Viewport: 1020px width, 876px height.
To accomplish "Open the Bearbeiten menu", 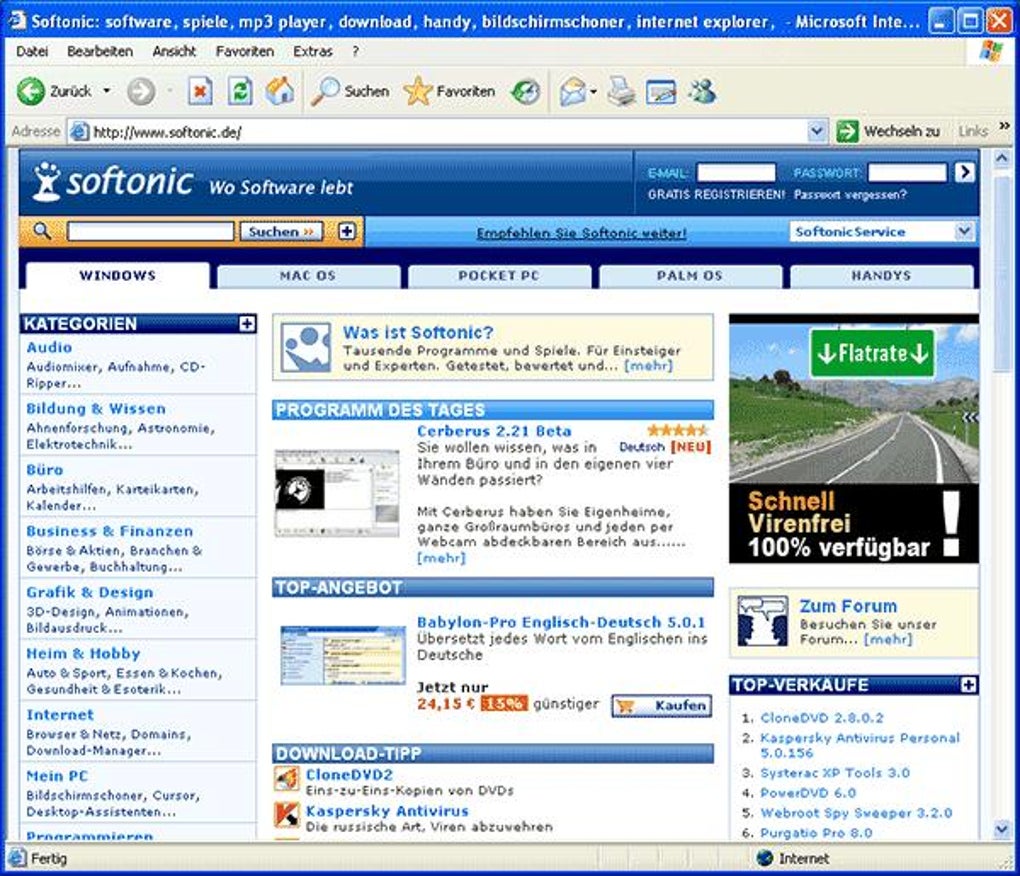I will point(100,51).
